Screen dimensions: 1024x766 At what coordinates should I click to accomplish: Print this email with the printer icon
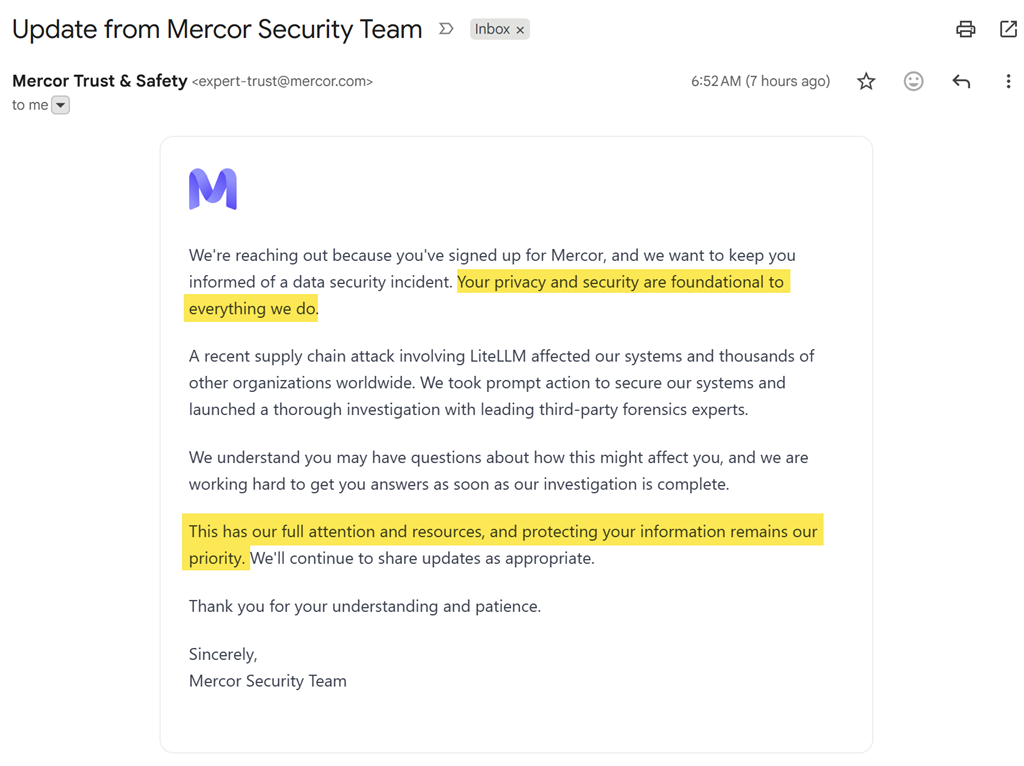tap(965, 29)
